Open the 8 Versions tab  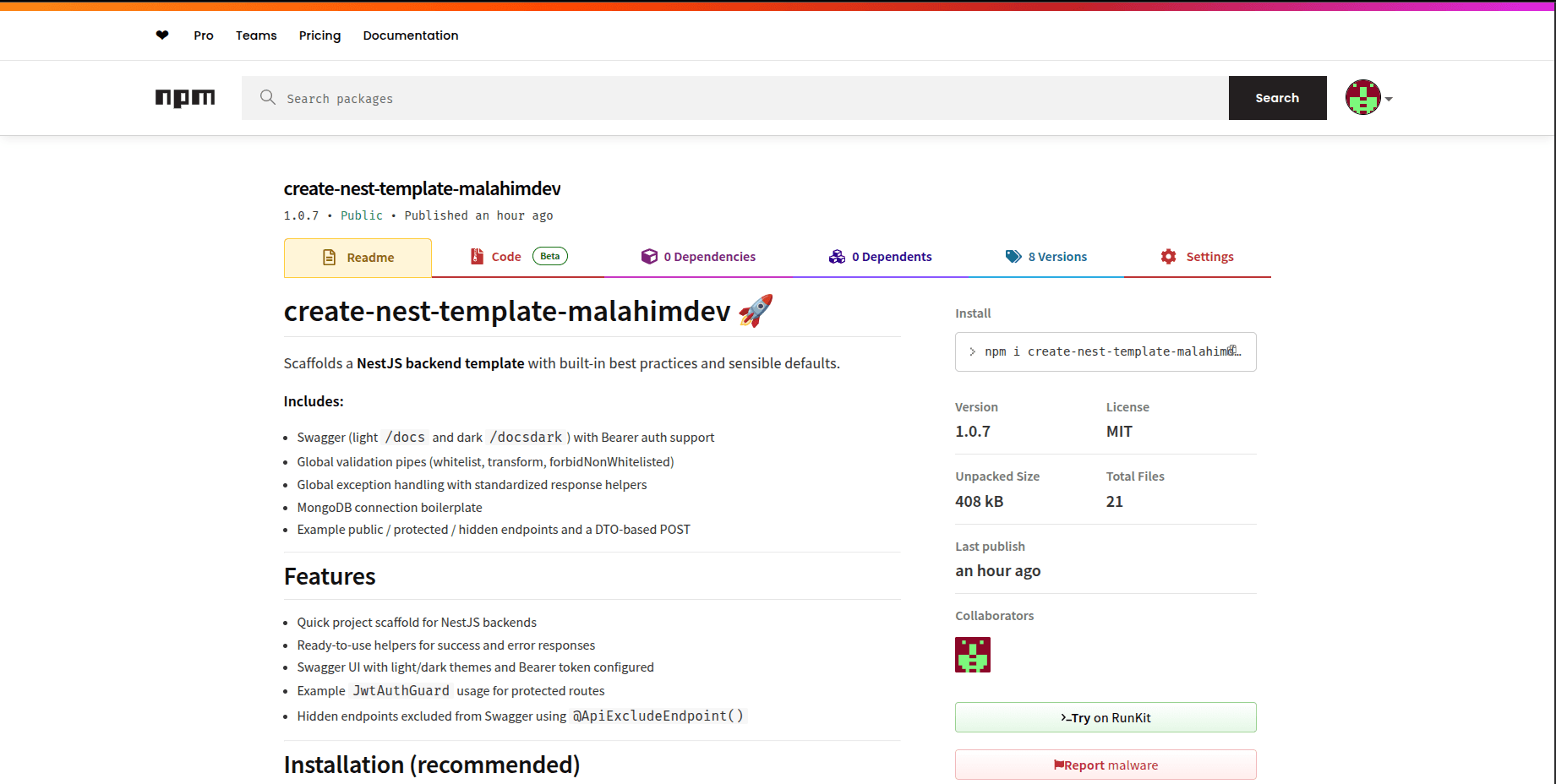tap(1056, 257)
